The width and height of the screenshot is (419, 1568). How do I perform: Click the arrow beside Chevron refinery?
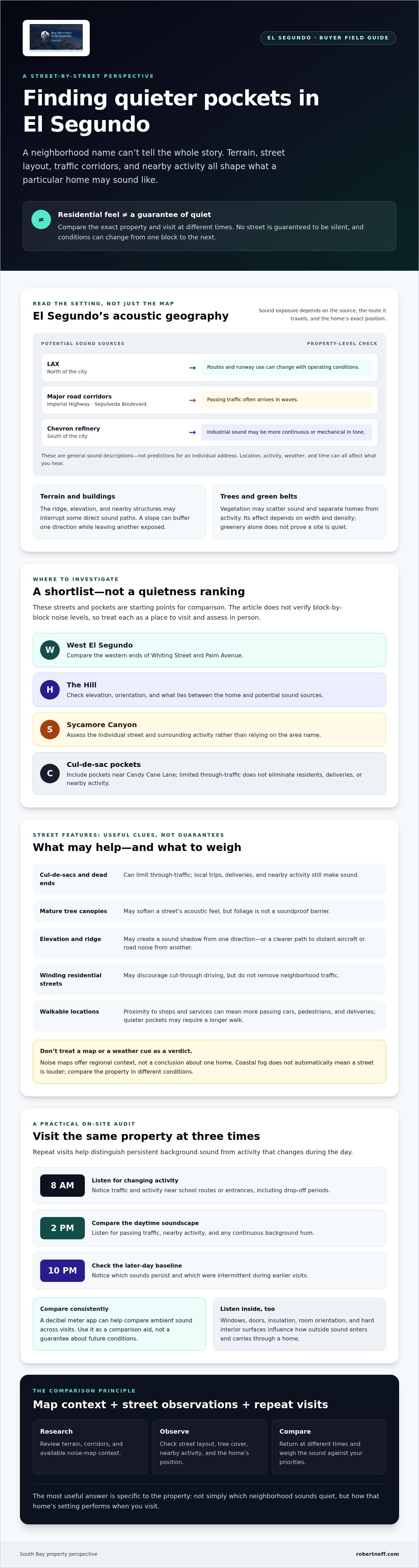tap(192, 432)
